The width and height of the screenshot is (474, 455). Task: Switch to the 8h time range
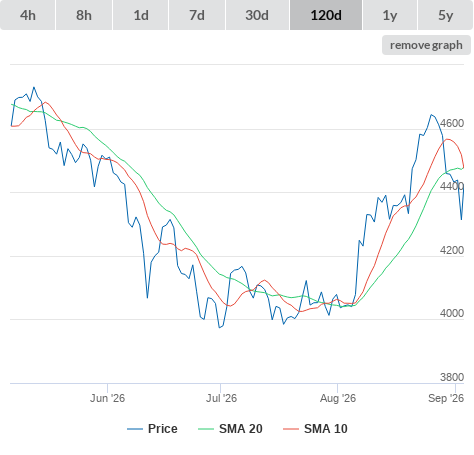[84, 15]
